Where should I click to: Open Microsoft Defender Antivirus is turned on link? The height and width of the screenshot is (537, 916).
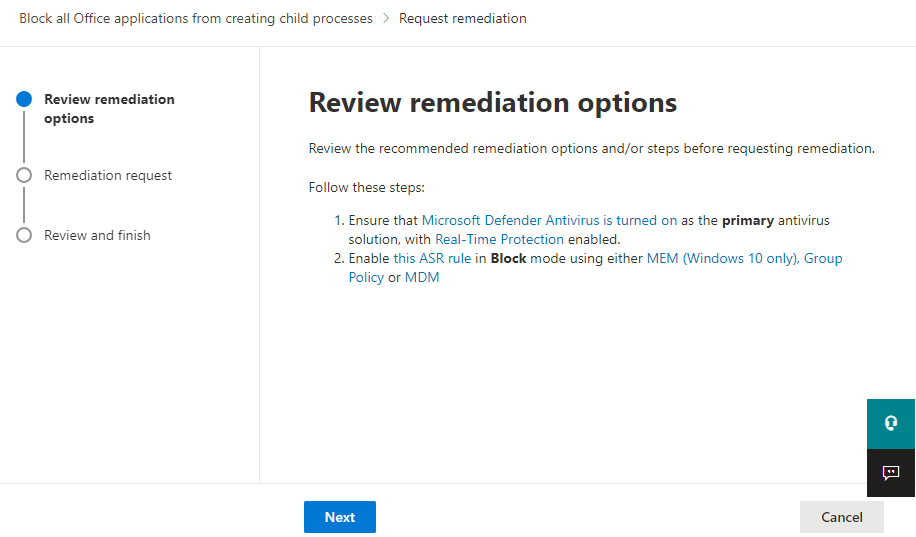point(549,220)
